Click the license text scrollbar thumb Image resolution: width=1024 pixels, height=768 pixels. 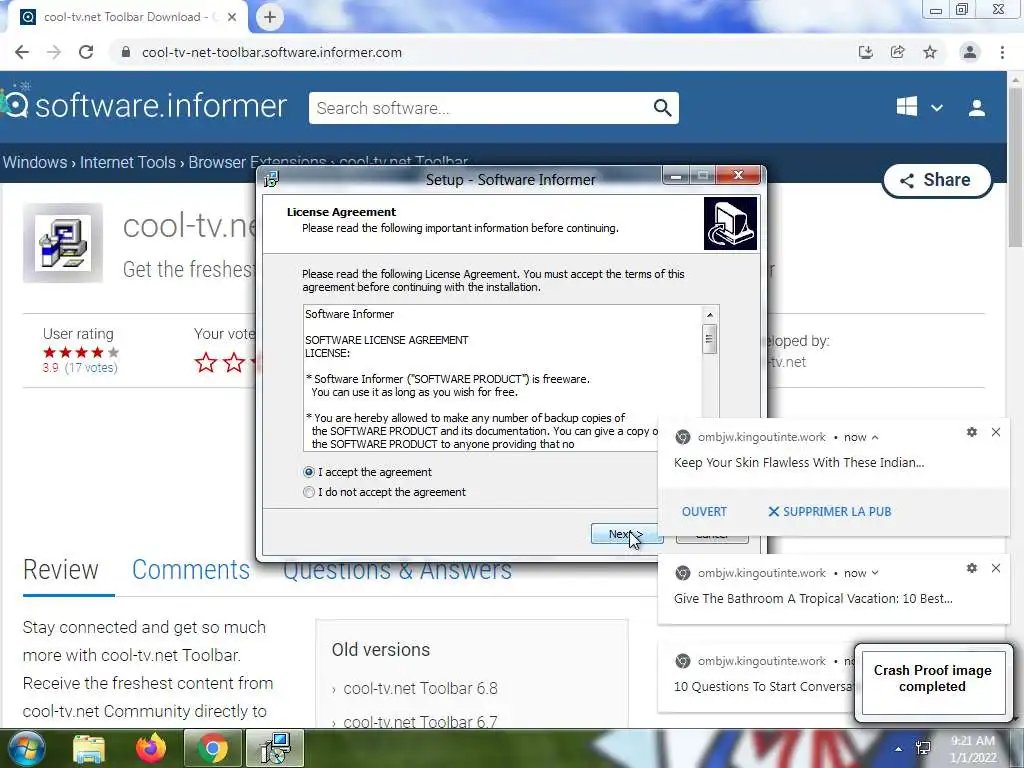click(709, 339)
